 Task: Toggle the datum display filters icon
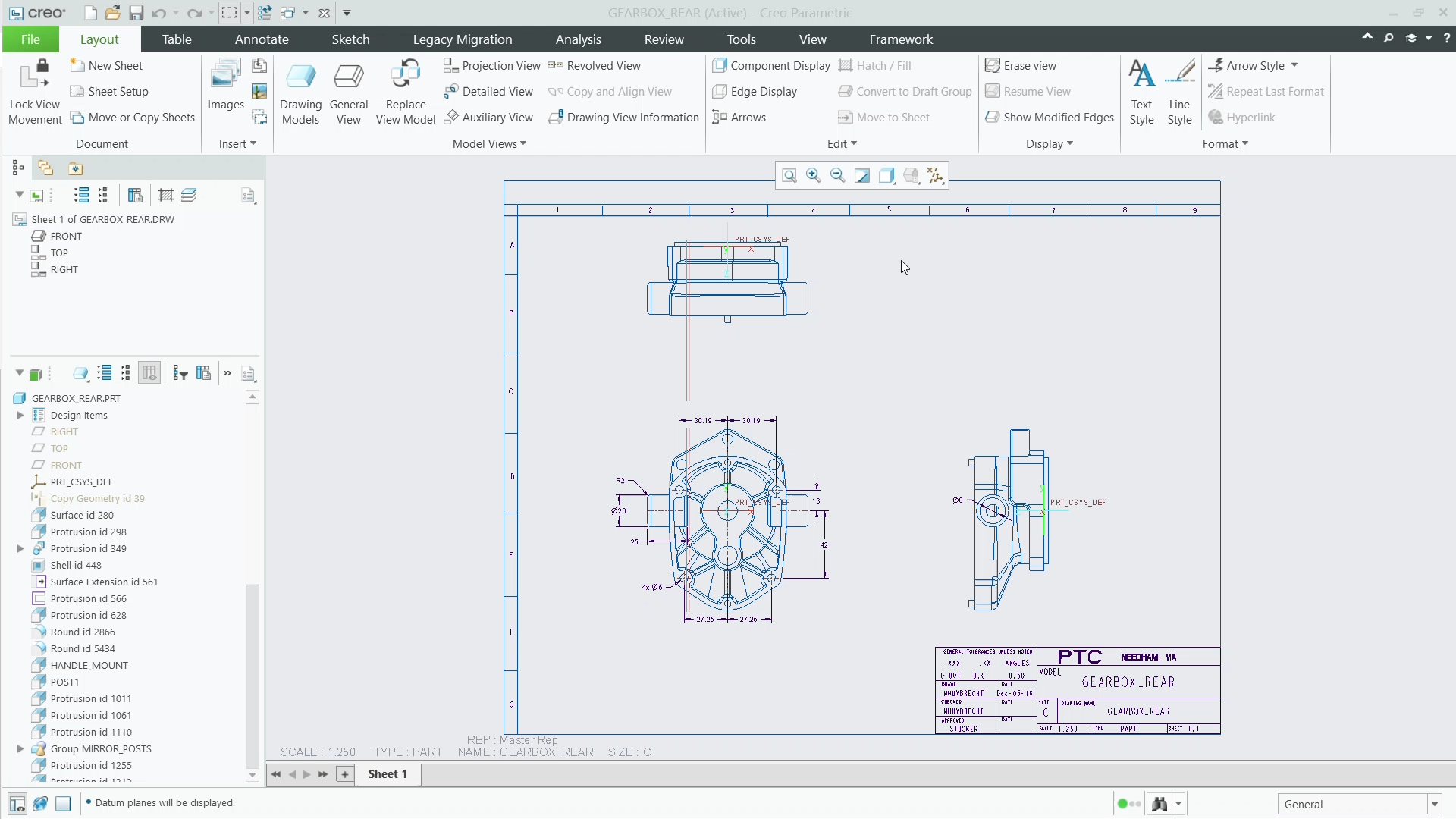(936, 176)
